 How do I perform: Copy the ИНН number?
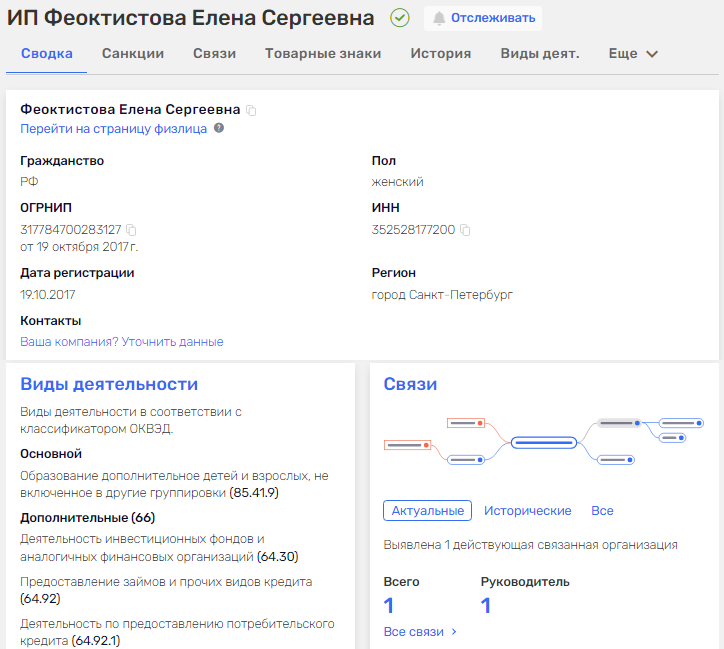[465, 230]
